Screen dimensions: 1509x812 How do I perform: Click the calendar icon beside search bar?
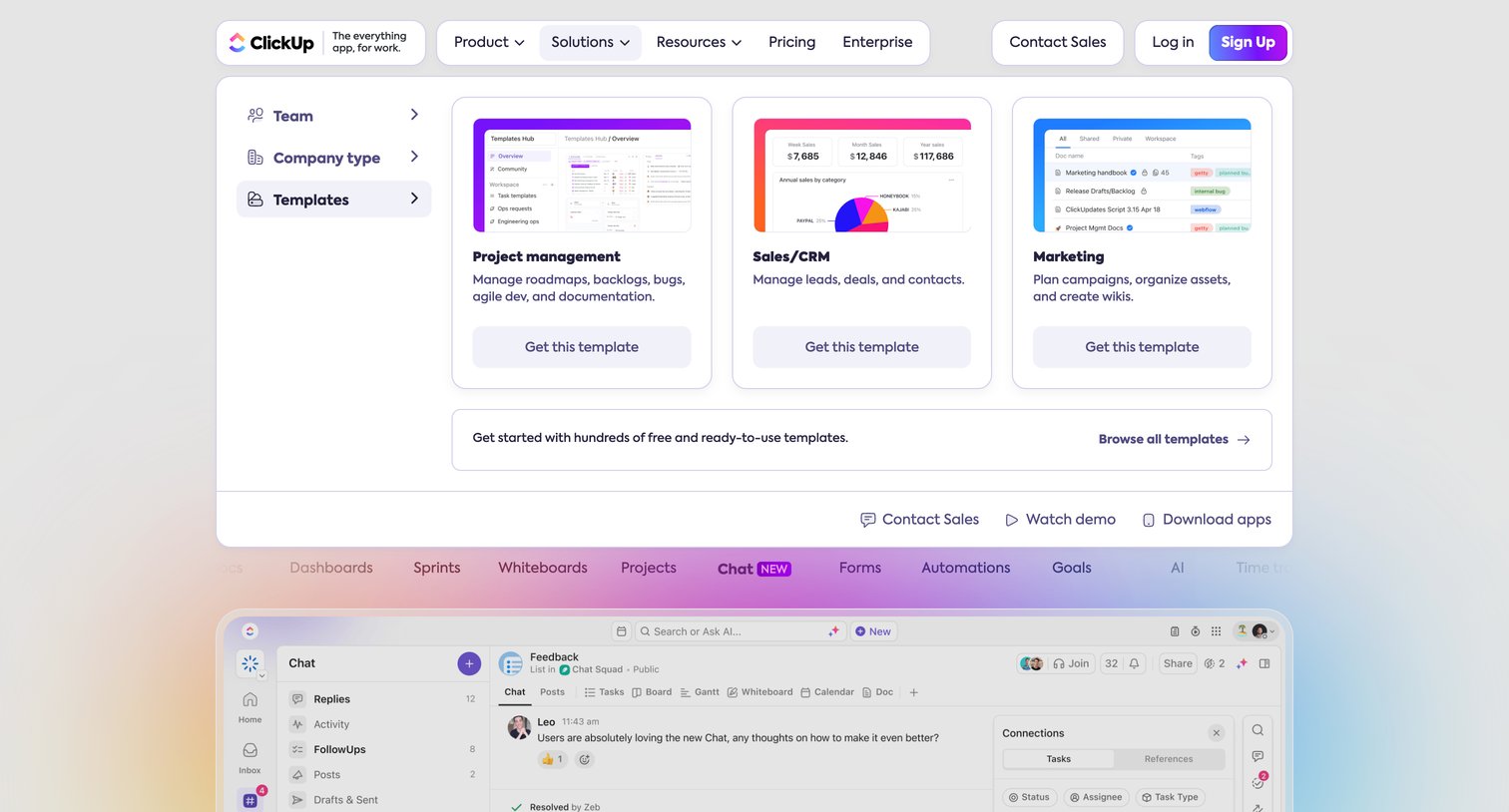pyautogui.click(x=621, y=631)
